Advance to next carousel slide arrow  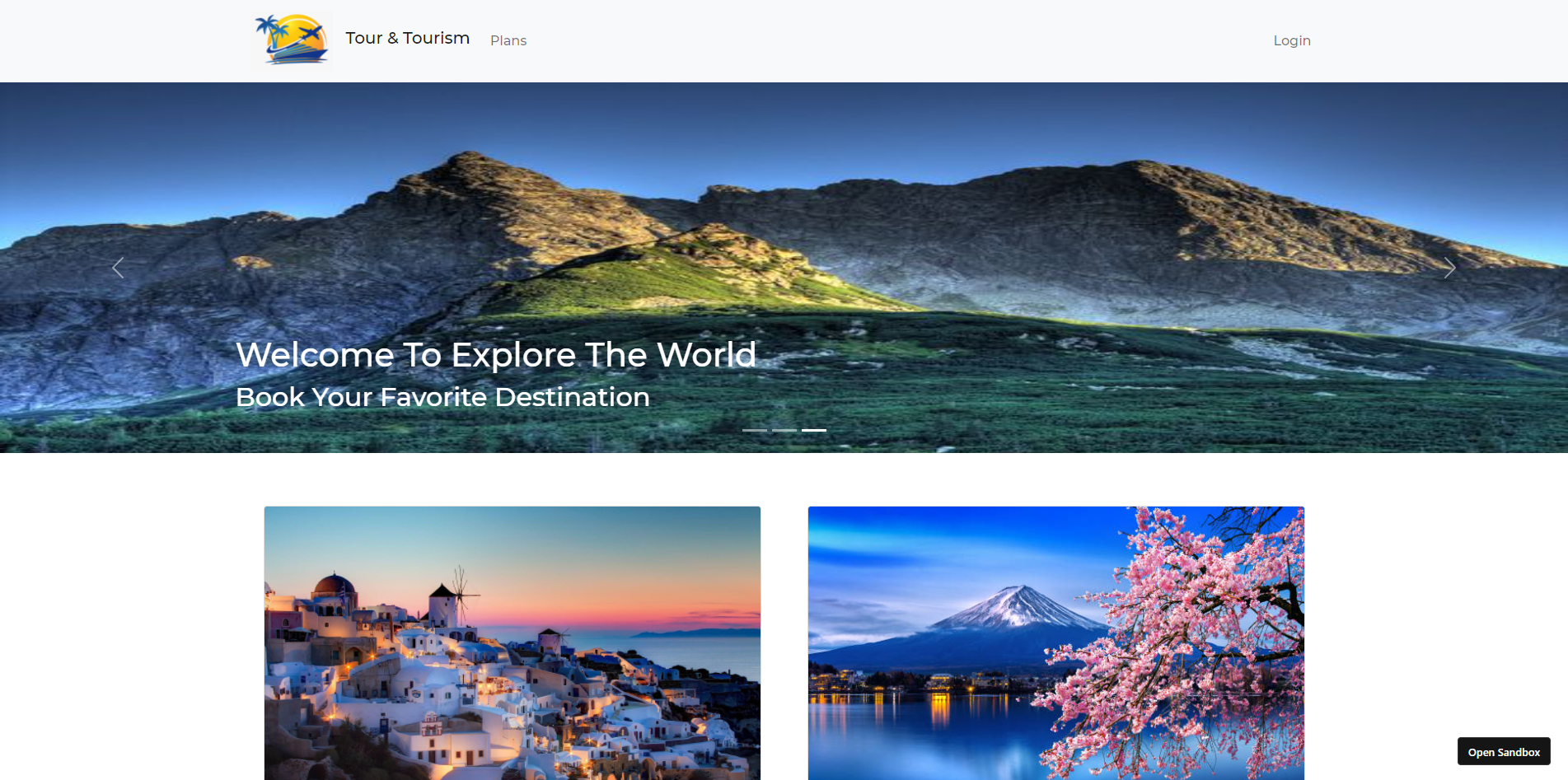tap(1449, 268)
